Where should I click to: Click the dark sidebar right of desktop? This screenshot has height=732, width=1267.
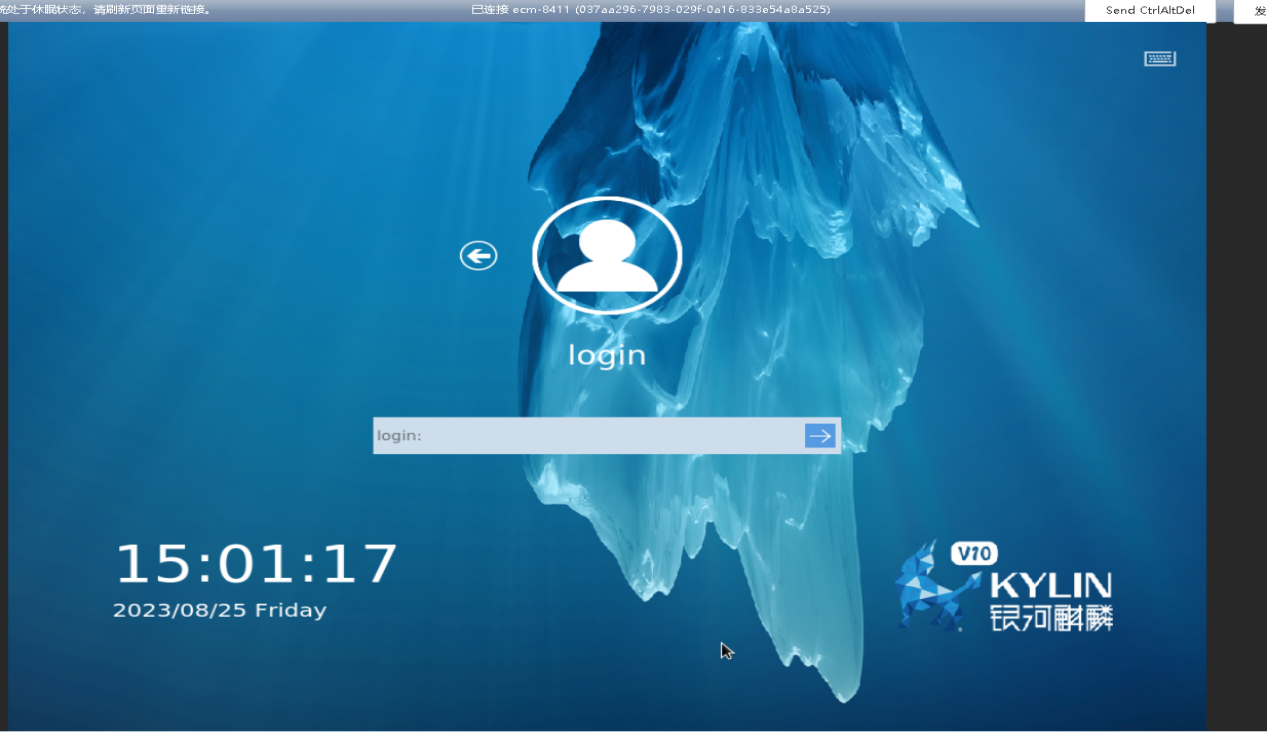coord(1236,380)
